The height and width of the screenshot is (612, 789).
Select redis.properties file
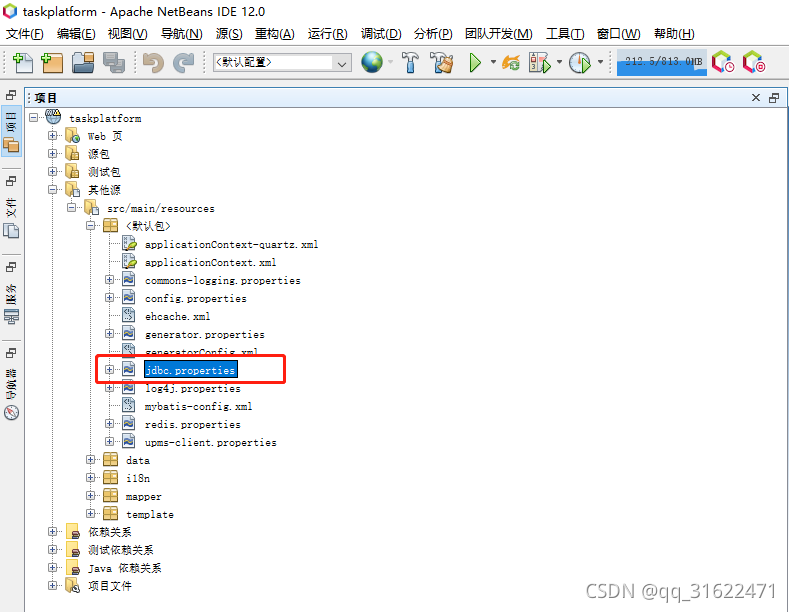click(x=193, y=425)
